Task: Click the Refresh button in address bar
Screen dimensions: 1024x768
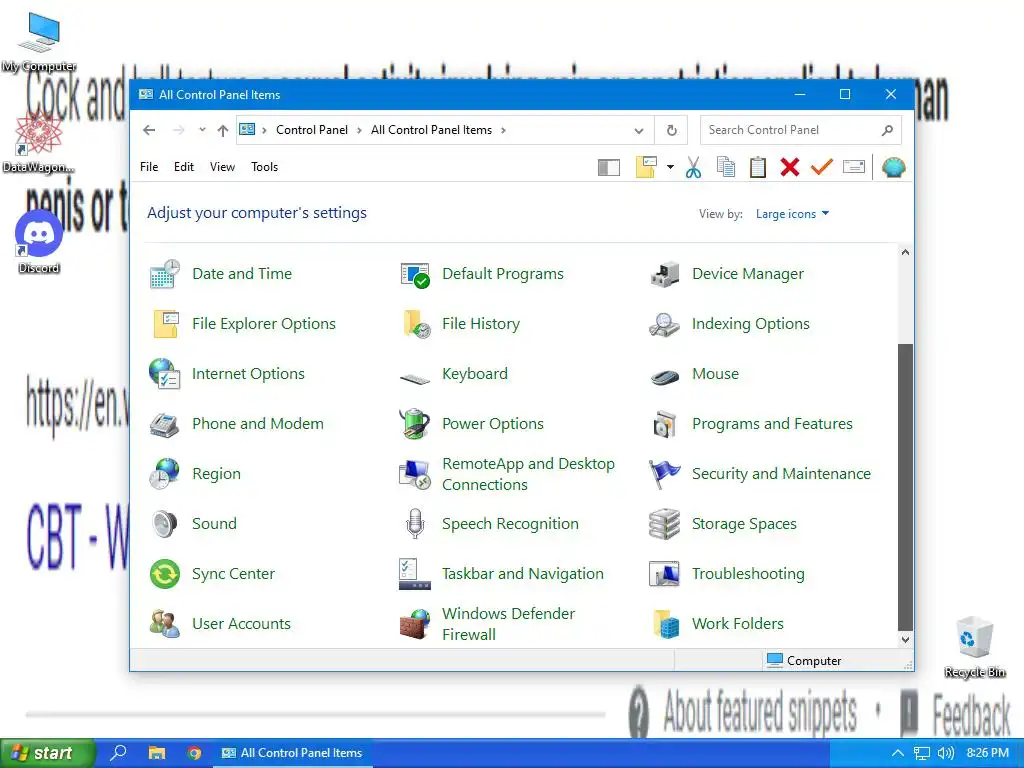Action: point(671,131)
